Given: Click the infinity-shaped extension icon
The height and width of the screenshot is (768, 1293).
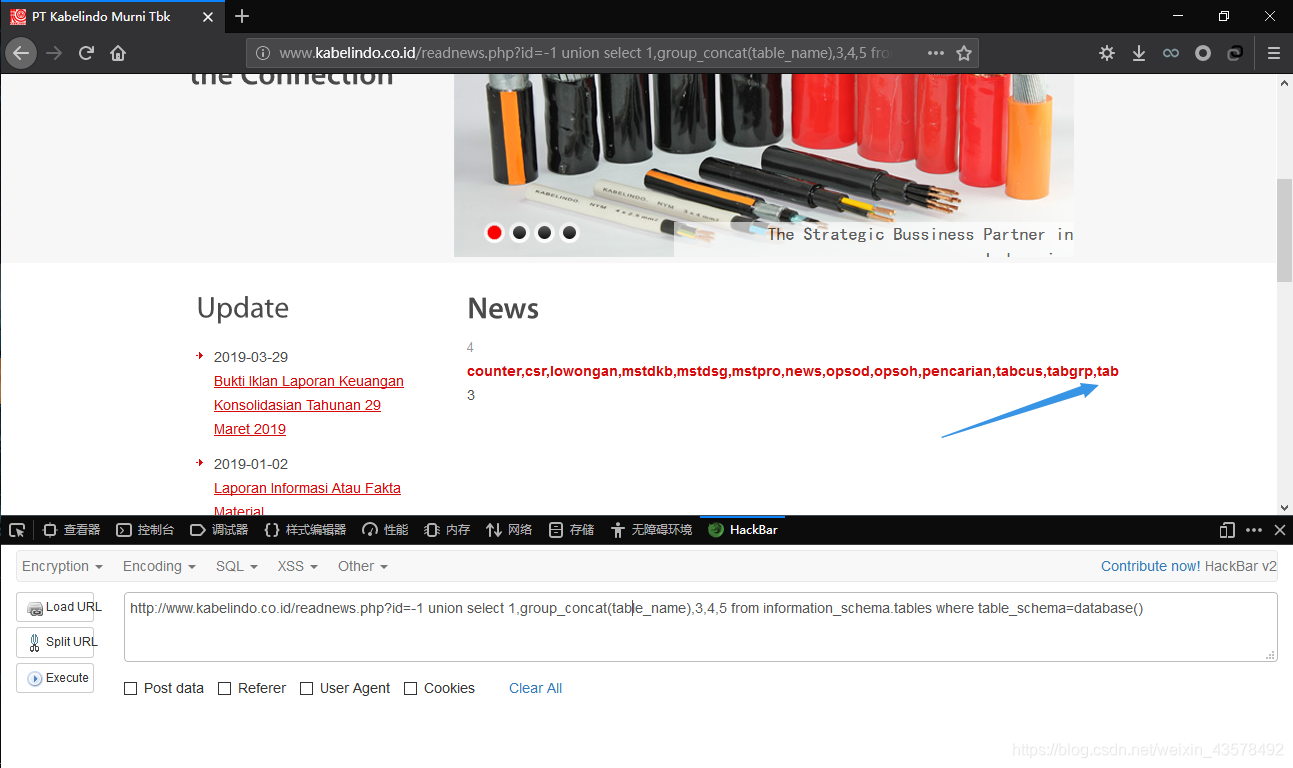Looking at the screenshot, I should [1171, 53].
